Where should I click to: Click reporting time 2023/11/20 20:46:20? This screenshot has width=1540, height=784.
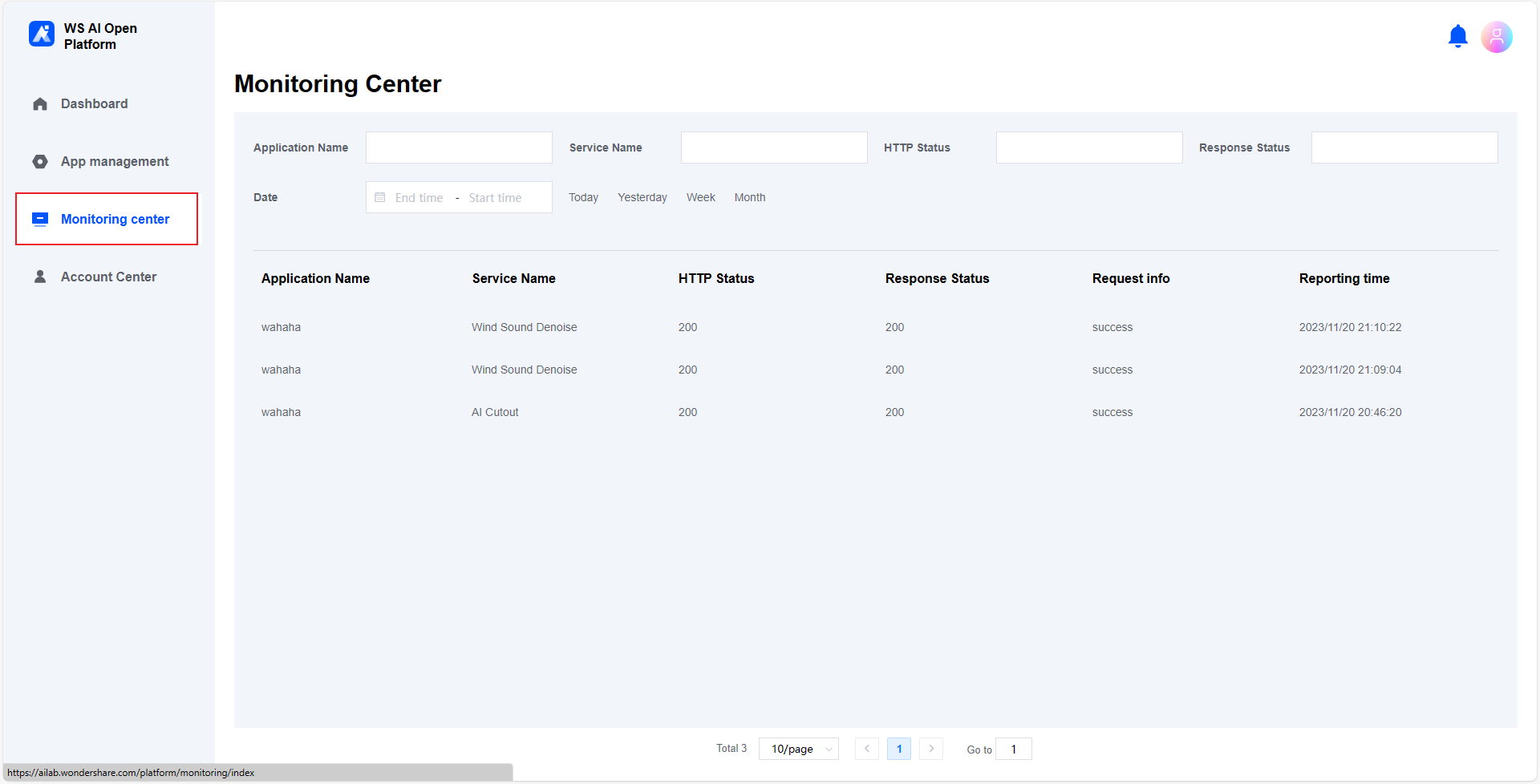click(x=1350, y=412)
